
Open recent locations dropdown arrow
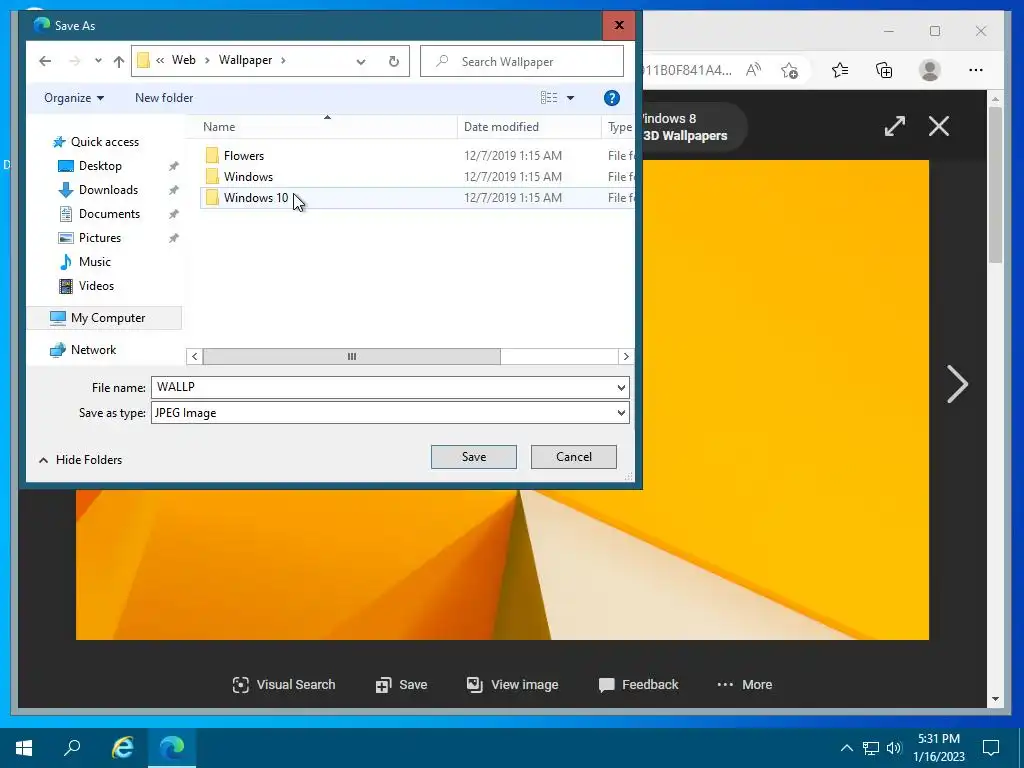pyautogui.click(x=98, y=61)
